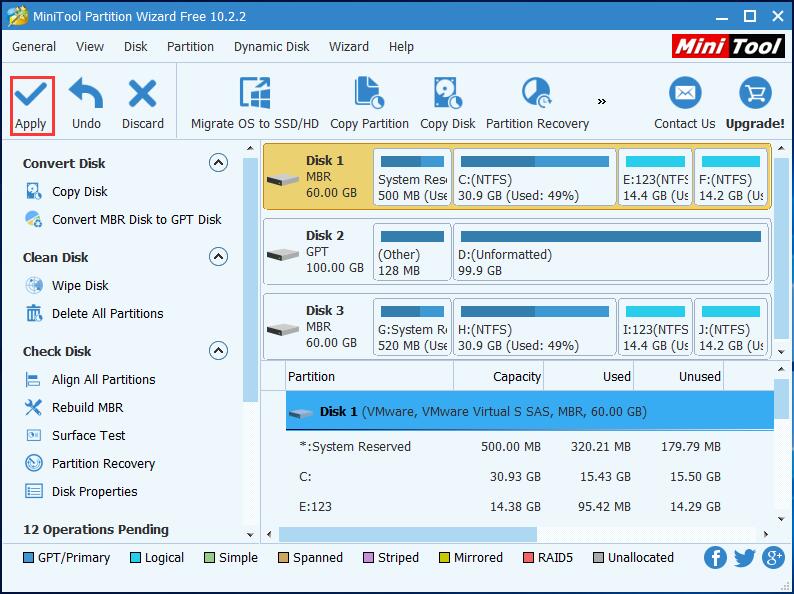Discard all pending changes

click(143, 105)
